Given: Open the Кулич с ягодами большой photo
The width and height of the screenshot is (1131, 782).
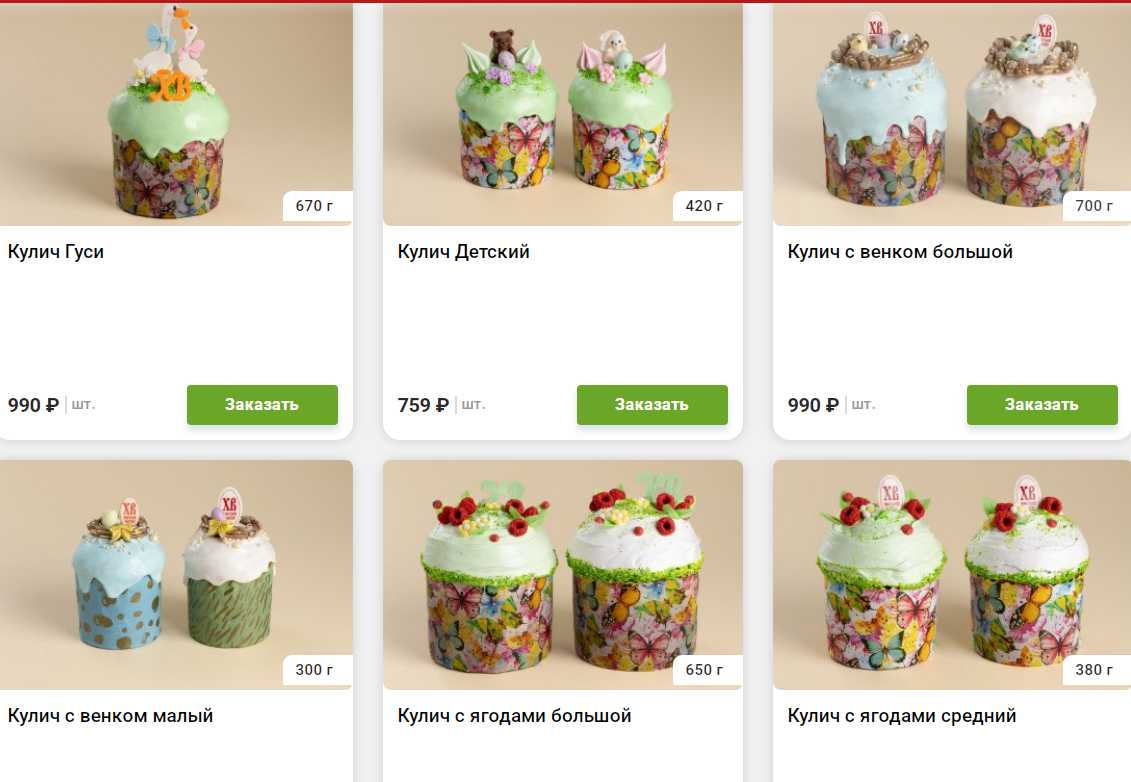Looking at the screenshot, I should [563, 575].
